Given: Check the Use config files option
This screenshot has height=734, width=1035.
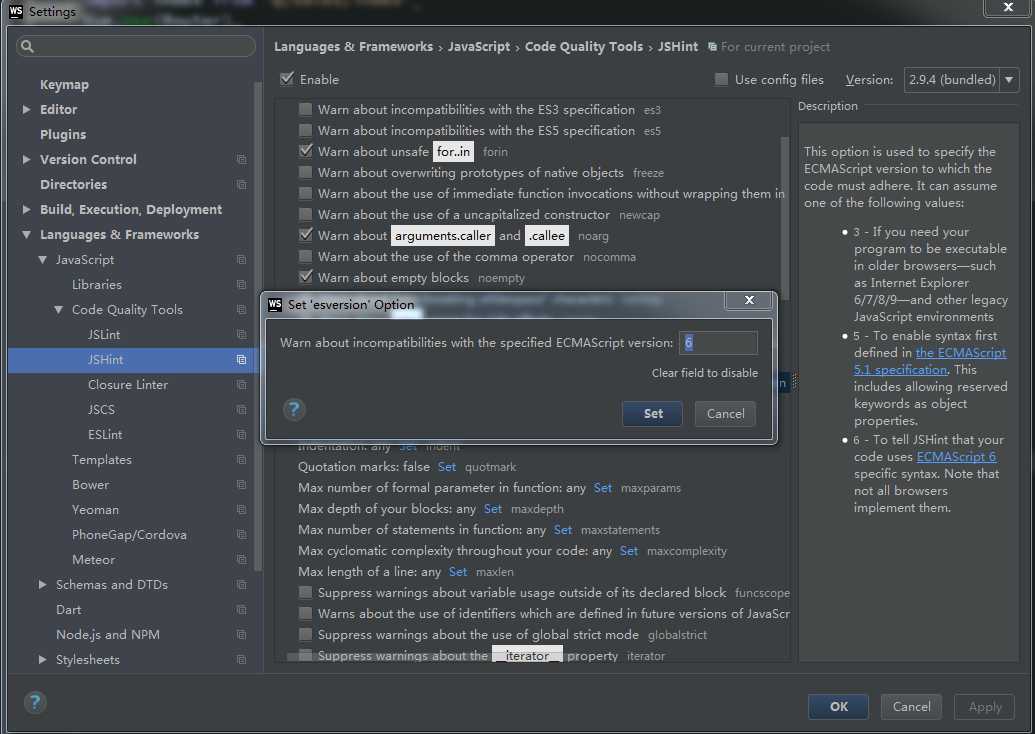Looking at the screenshot, I should pyautogui.click(x=721, y=80).
